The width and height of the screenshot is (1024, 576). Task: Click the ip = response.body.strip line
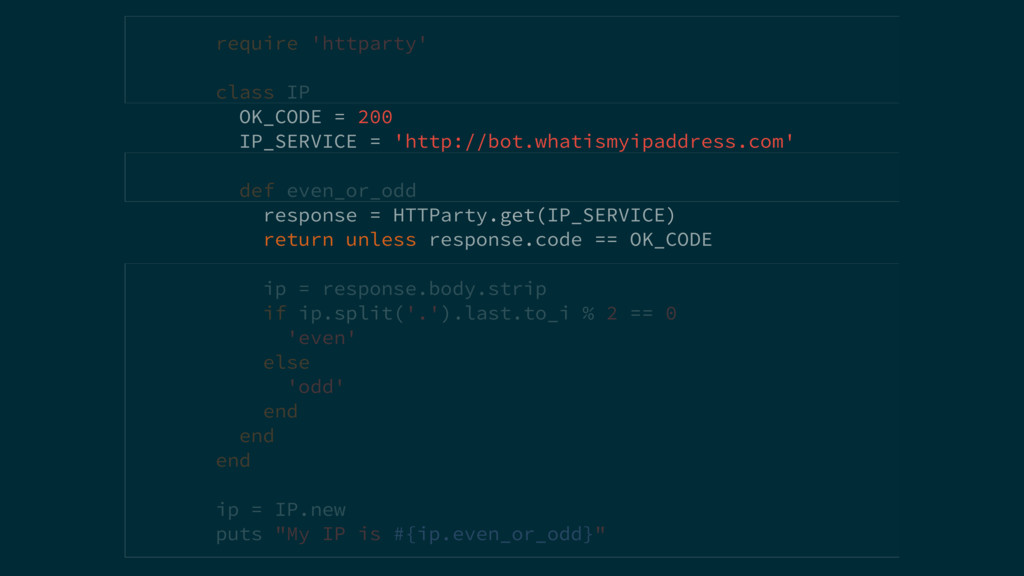(404, 289)
